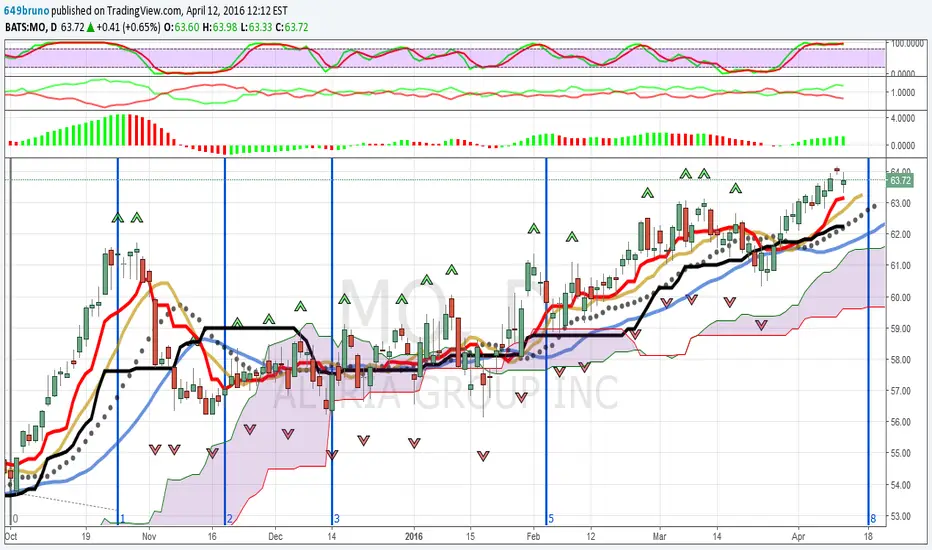Click the 63.00 price axis label
The image size is (932, 550).
click(x=900, y=203)
